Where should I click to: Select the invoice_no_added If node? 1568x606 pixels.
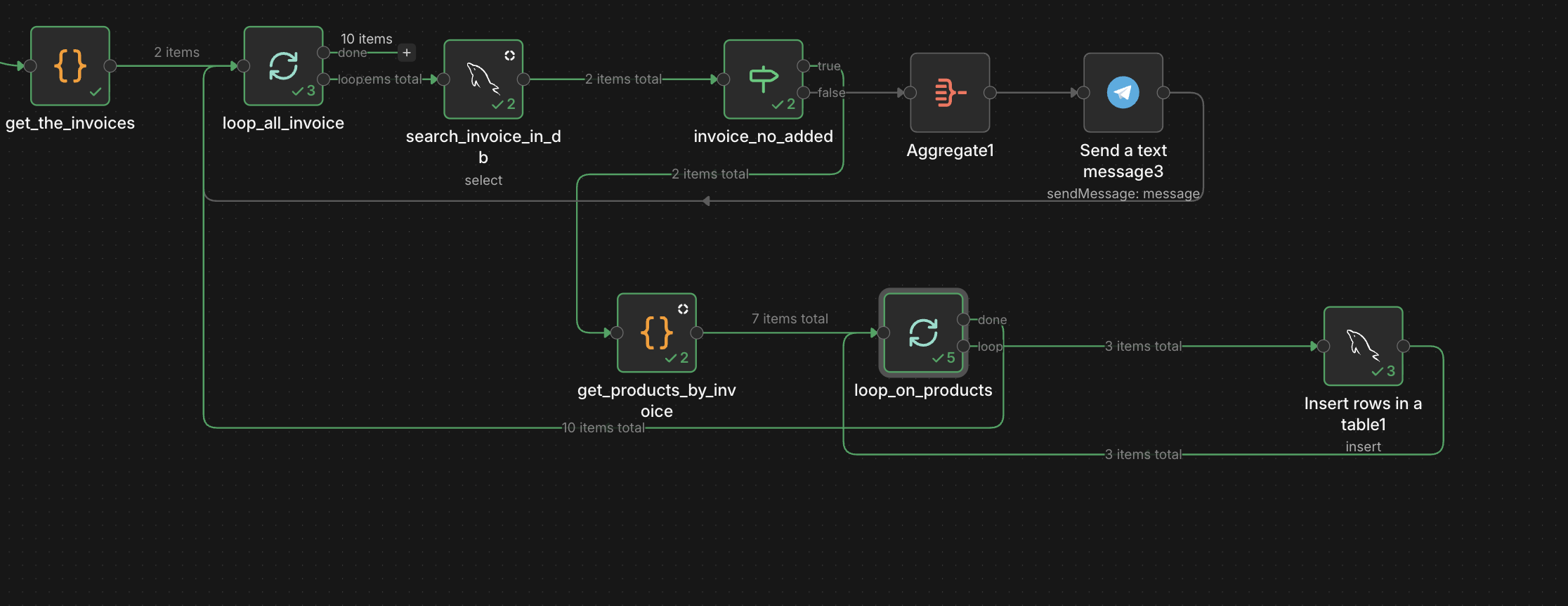coord(763,79)
